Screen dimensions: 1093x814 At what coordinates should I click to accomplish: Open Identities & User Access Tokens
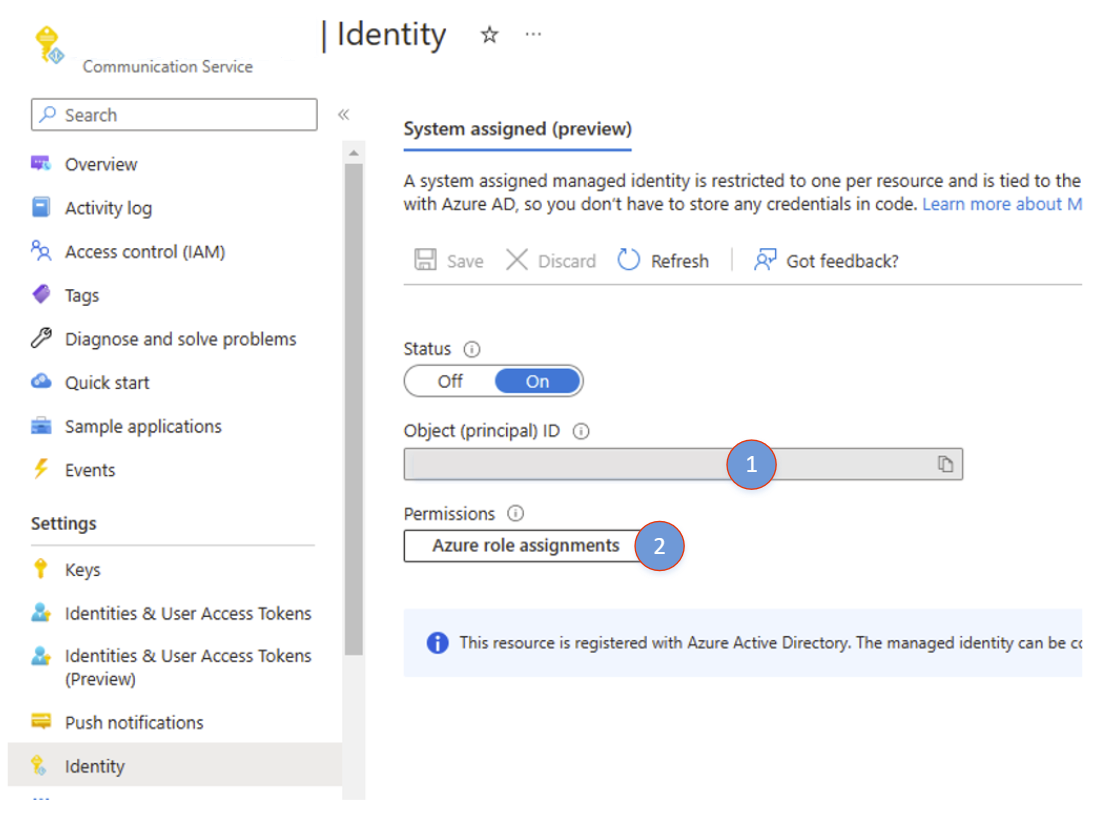click(188, 613)
